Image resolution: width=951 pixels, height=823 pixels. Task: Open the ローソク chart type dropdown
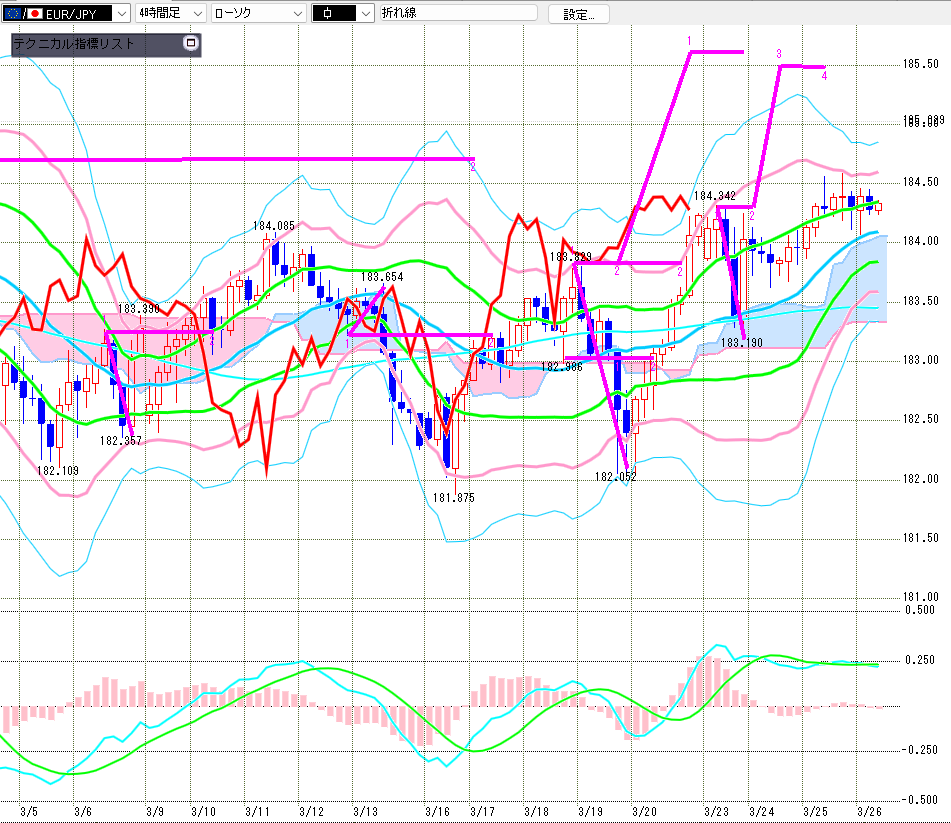tap(297, 14)
